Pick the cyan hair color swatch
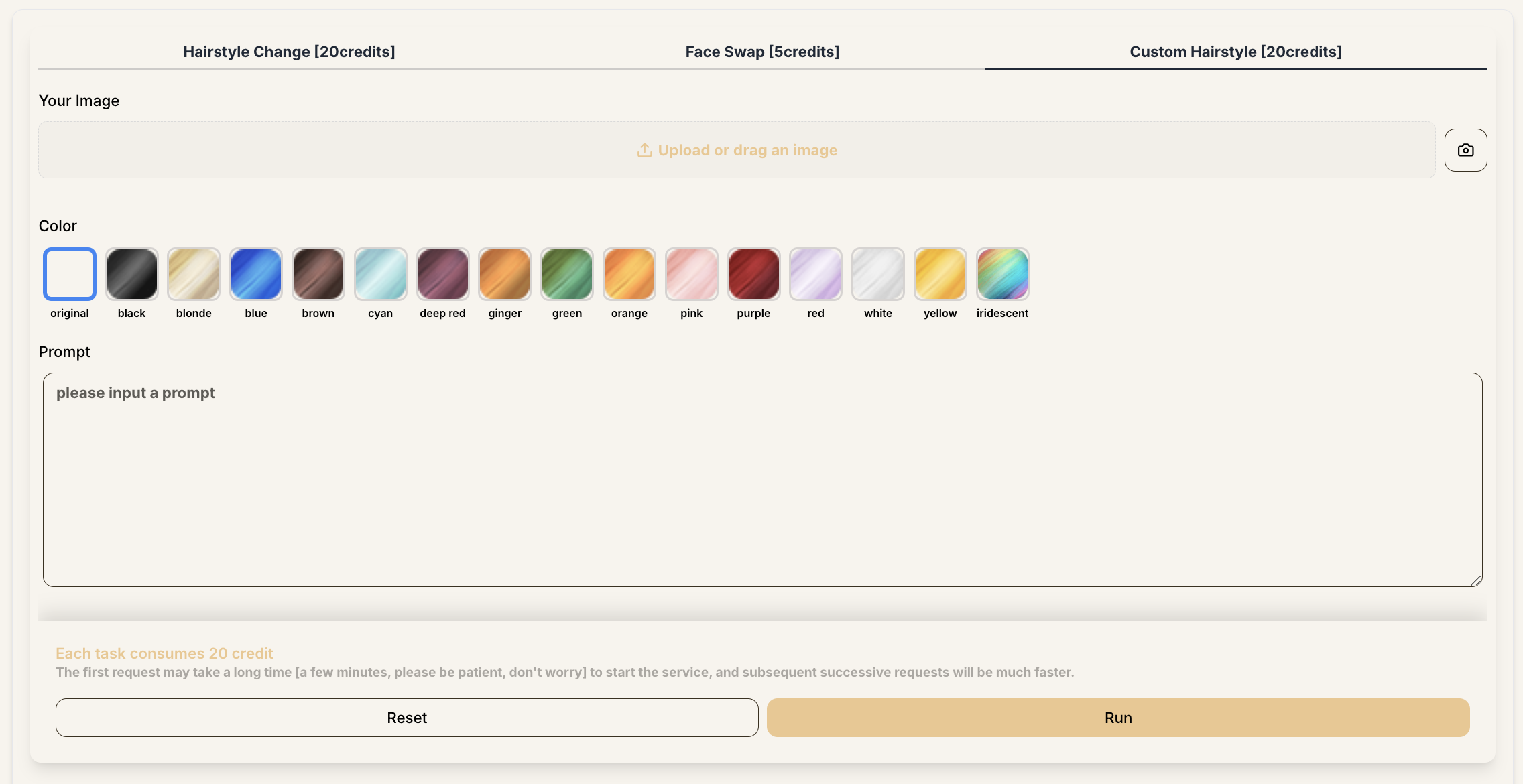The width and height of the screenshot is (1523, 784). tap(380, 274)
